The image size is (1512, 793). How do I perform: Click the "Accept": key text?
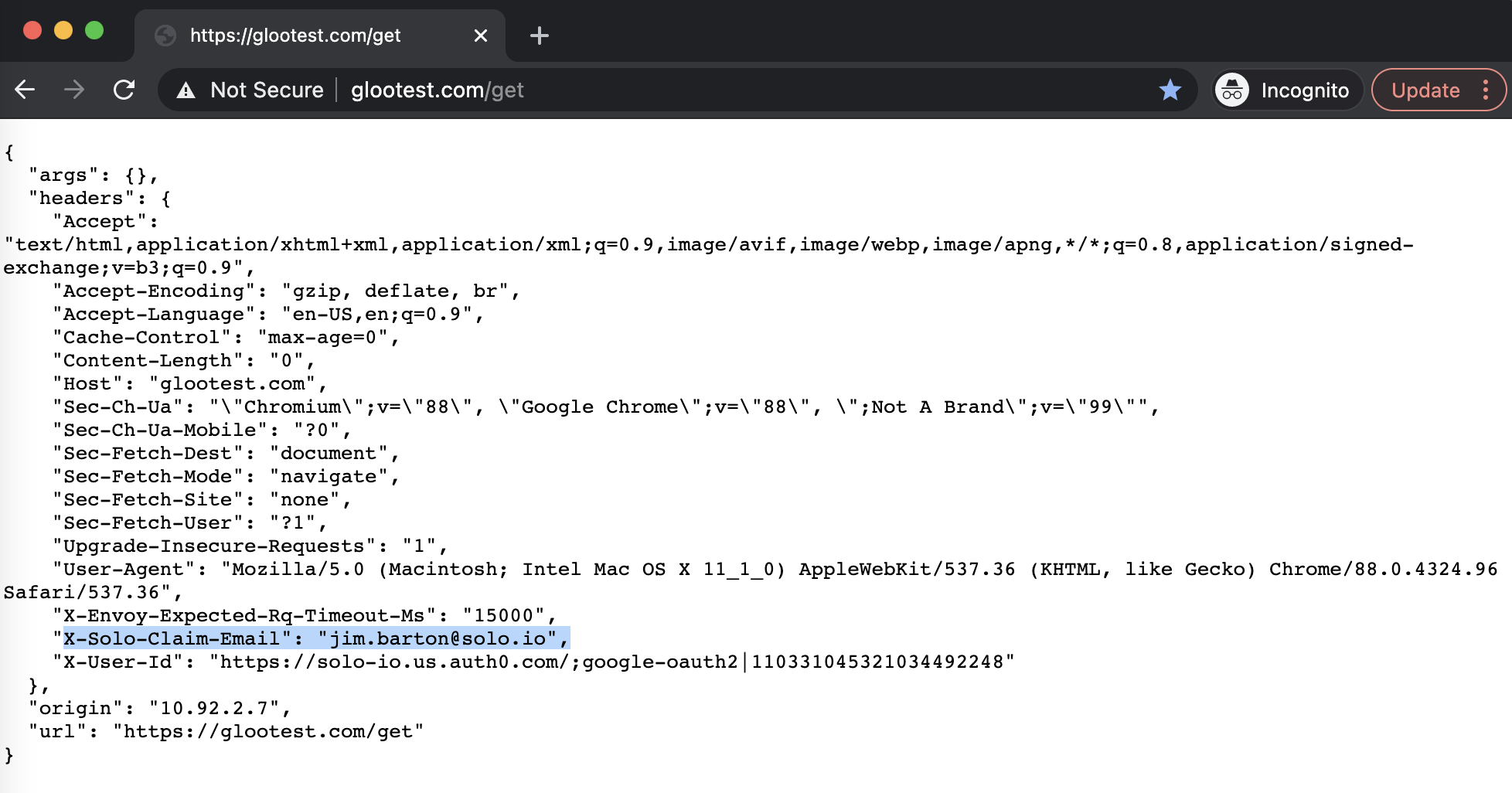click(x=106, y=221)
